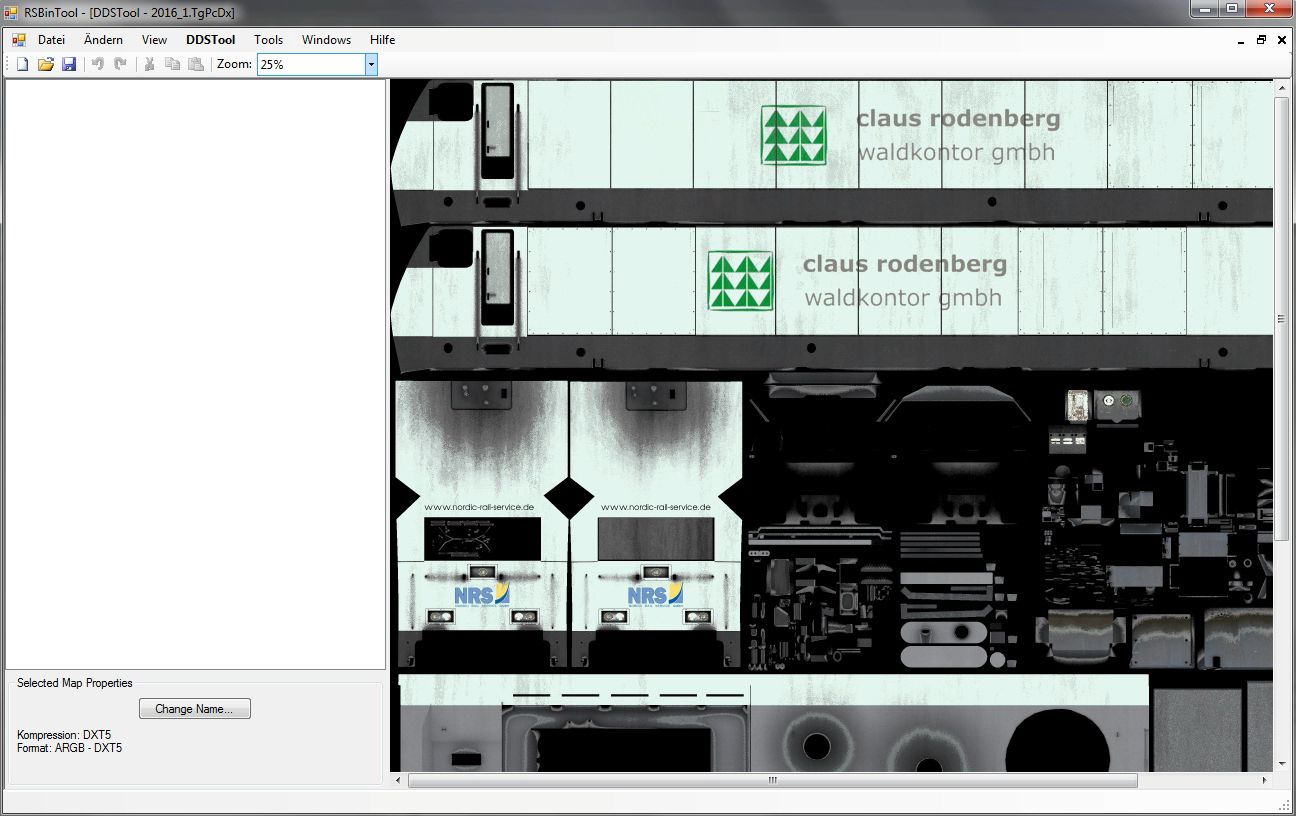Click the MDI document icon beside Datei

tap(19, 40)
